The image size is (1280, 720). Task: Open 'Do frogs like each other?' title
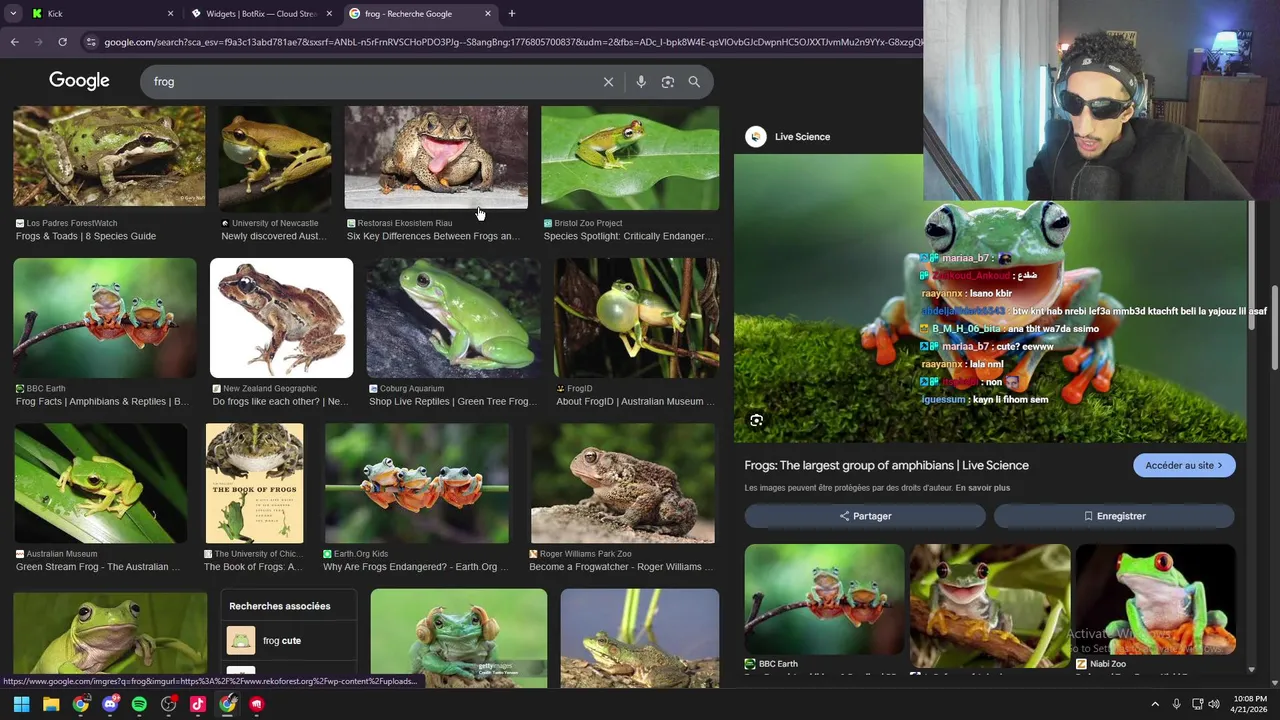pos(281,401)
